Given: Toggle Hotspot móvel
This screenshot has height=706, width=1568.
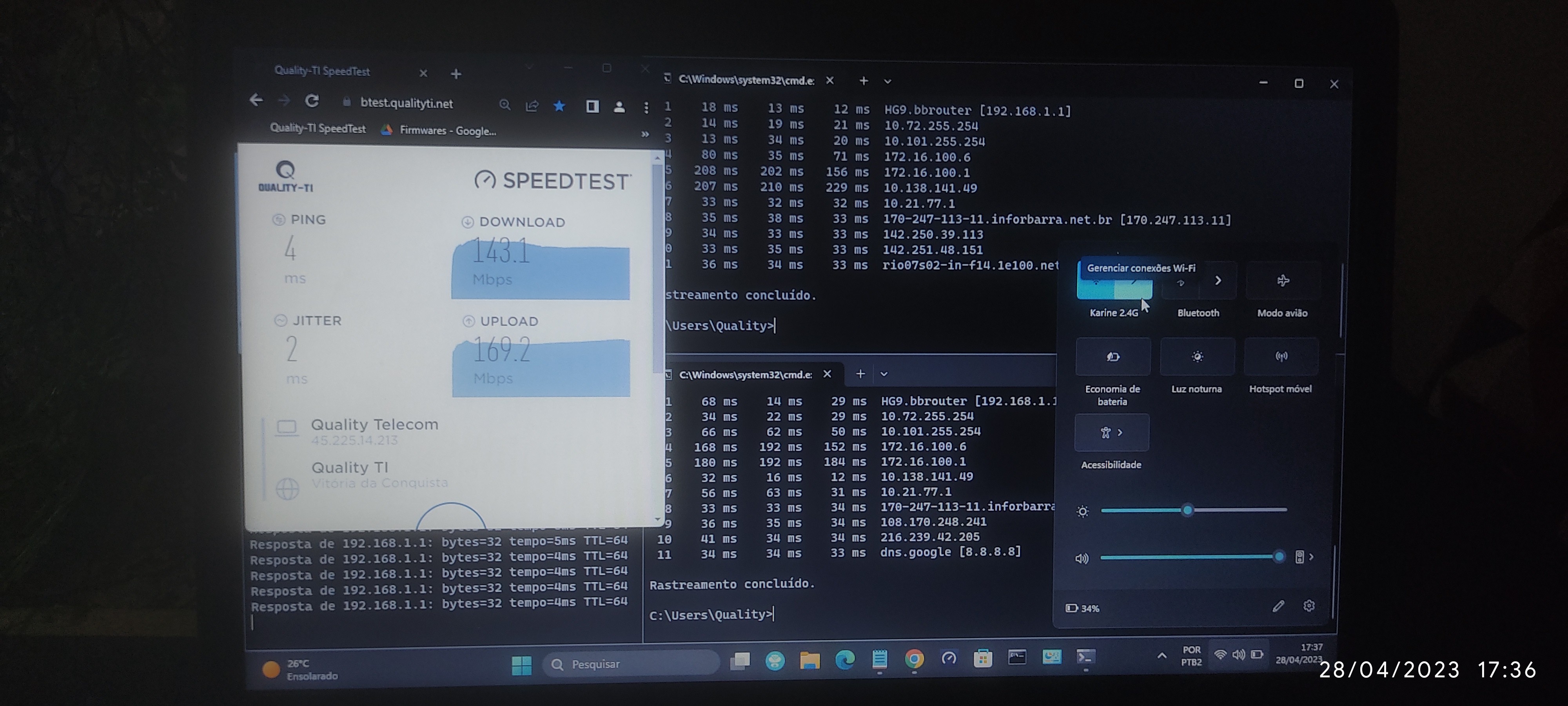Looking at the screenshot, I should tap(1281, 357).
